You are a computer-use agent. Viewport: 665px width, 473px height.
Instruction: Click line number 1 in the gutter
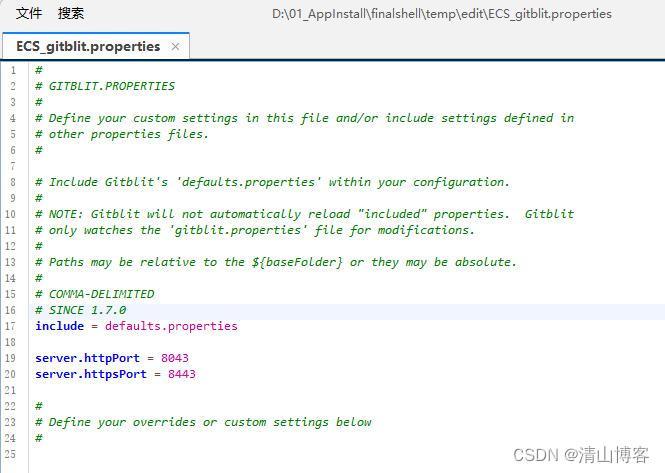tap(13, 70)
